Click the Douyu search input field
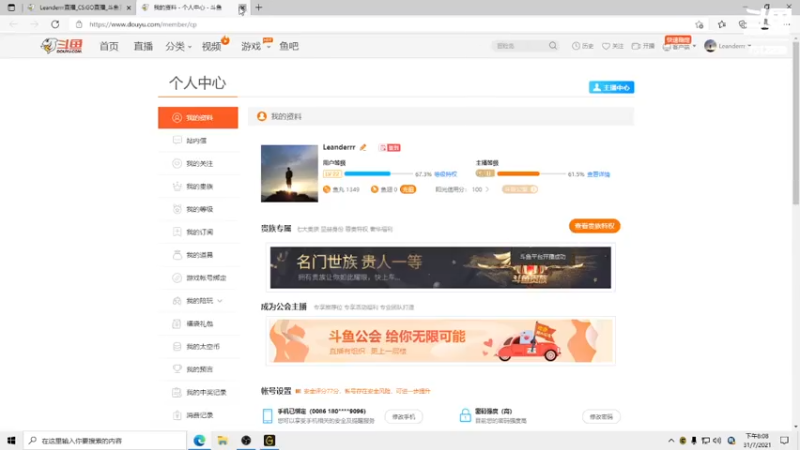 (x=520, y=46)
